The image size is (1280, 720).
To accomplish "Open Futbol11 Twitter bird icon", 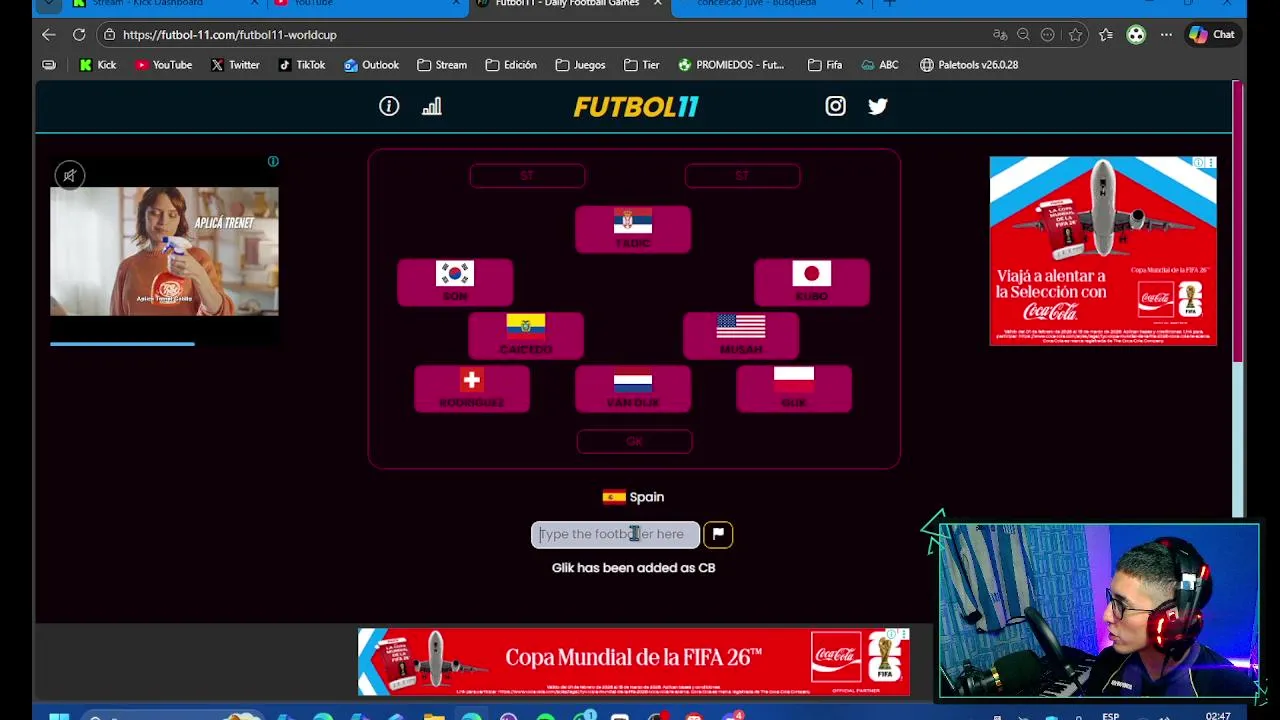I will [877, 106].
